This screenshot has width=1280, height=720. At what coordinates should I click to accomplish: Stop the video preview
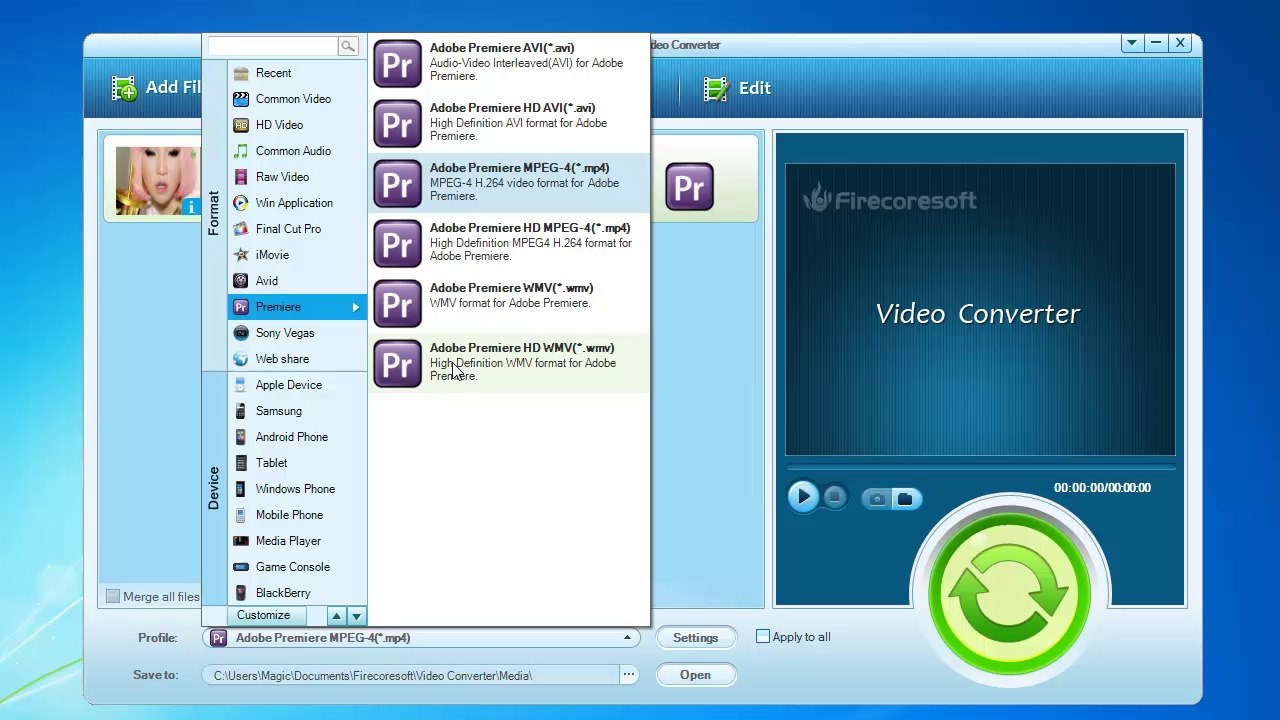point(835,497)
